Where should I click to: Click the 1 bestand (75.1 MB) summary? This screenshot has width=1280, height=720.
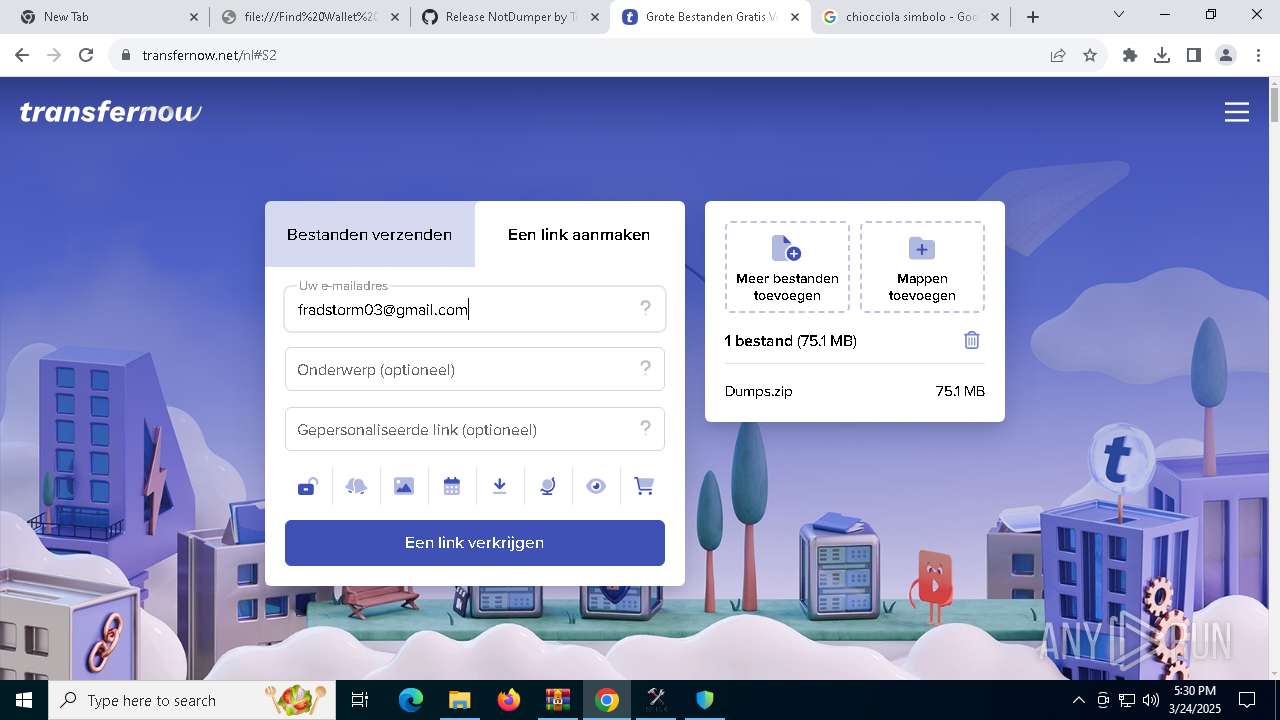point(791,341)
